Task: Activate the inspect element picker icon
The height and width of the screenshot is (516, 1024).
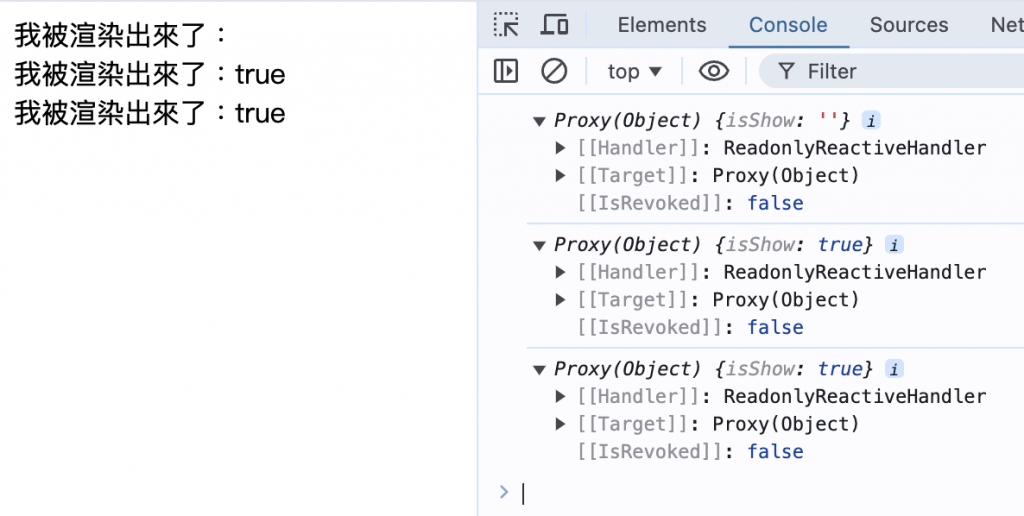Action: coord(507,25)
